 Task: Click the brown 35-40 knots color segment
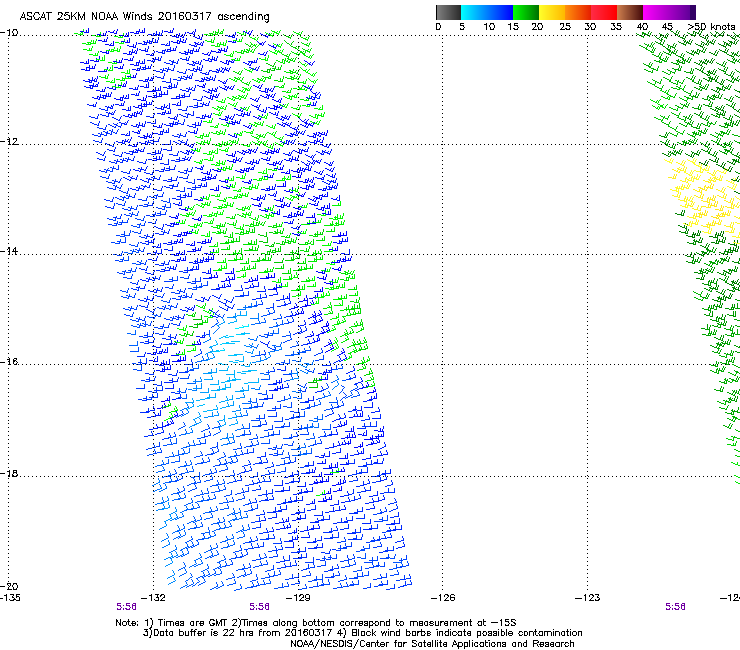(630, 12)
